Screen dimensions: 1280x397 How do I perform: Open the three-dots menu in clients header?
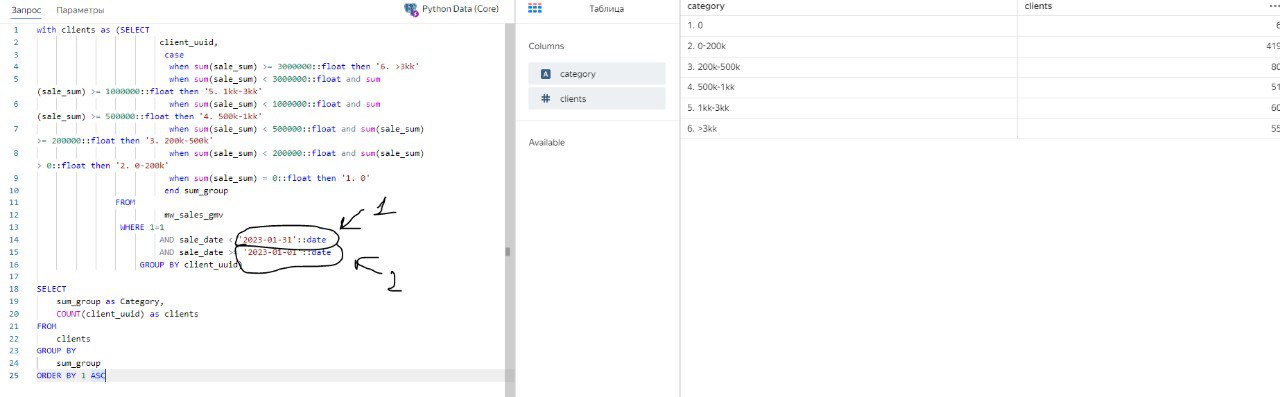1272,6
